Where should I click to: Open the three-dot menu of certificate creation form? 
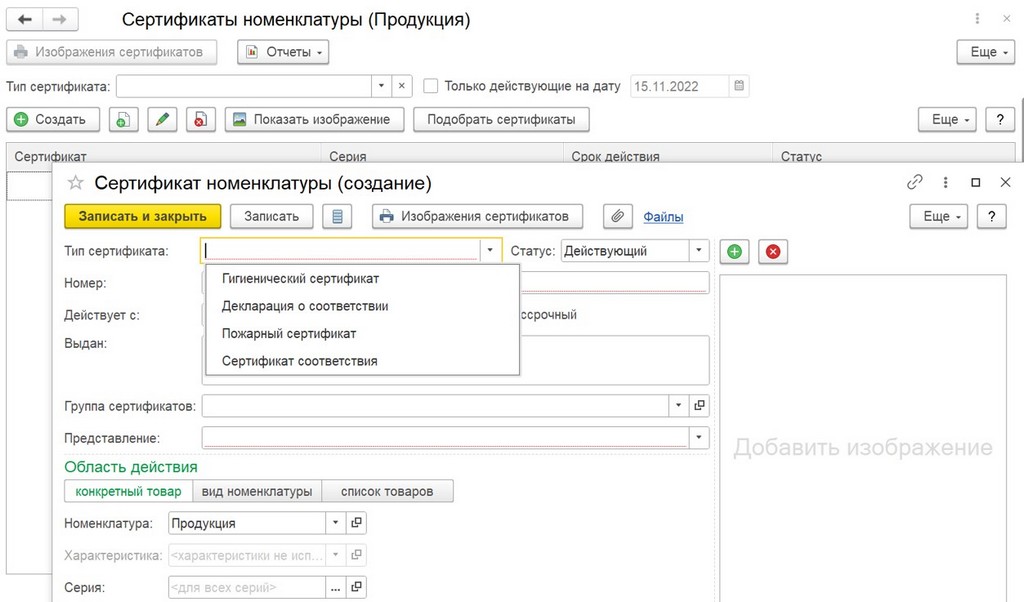coord(945,182)
